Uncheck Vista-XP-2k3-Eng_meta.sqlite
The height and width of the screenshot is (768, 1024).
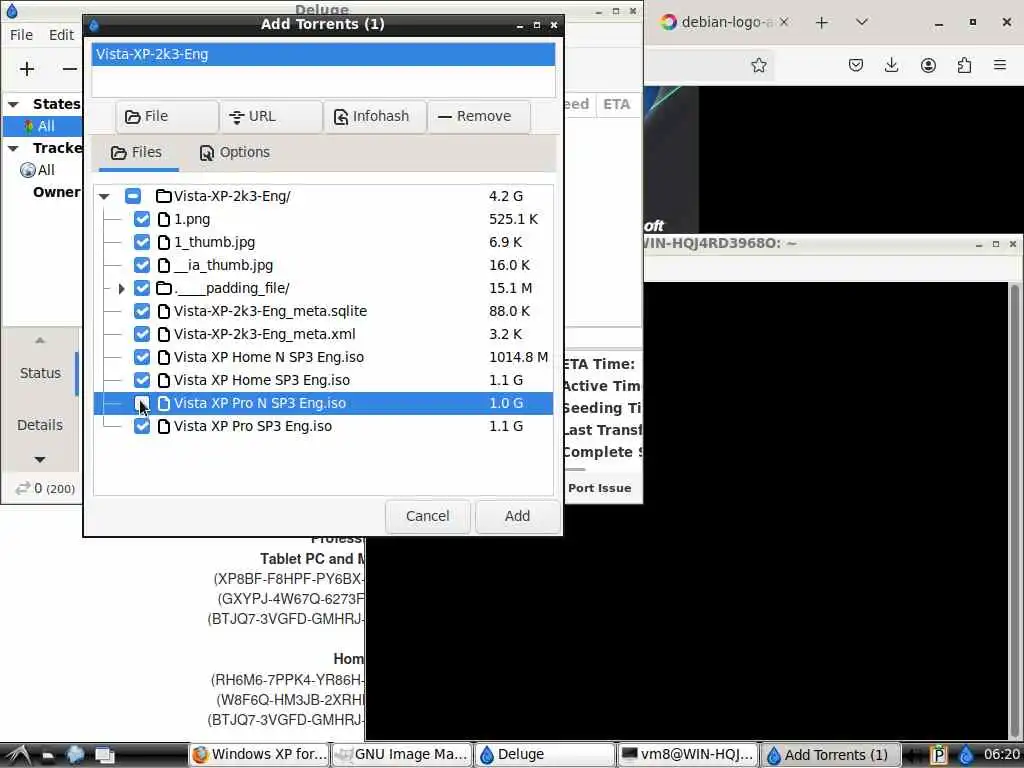(x=142, y=311)
